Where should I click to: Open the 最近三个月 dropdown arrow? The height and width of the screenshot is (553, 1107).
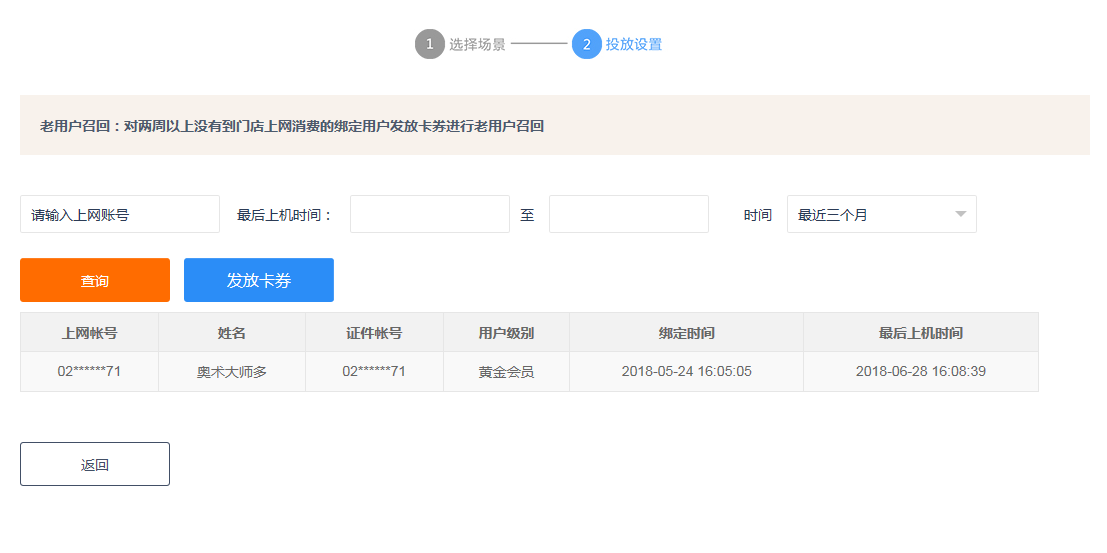point(960,214)
